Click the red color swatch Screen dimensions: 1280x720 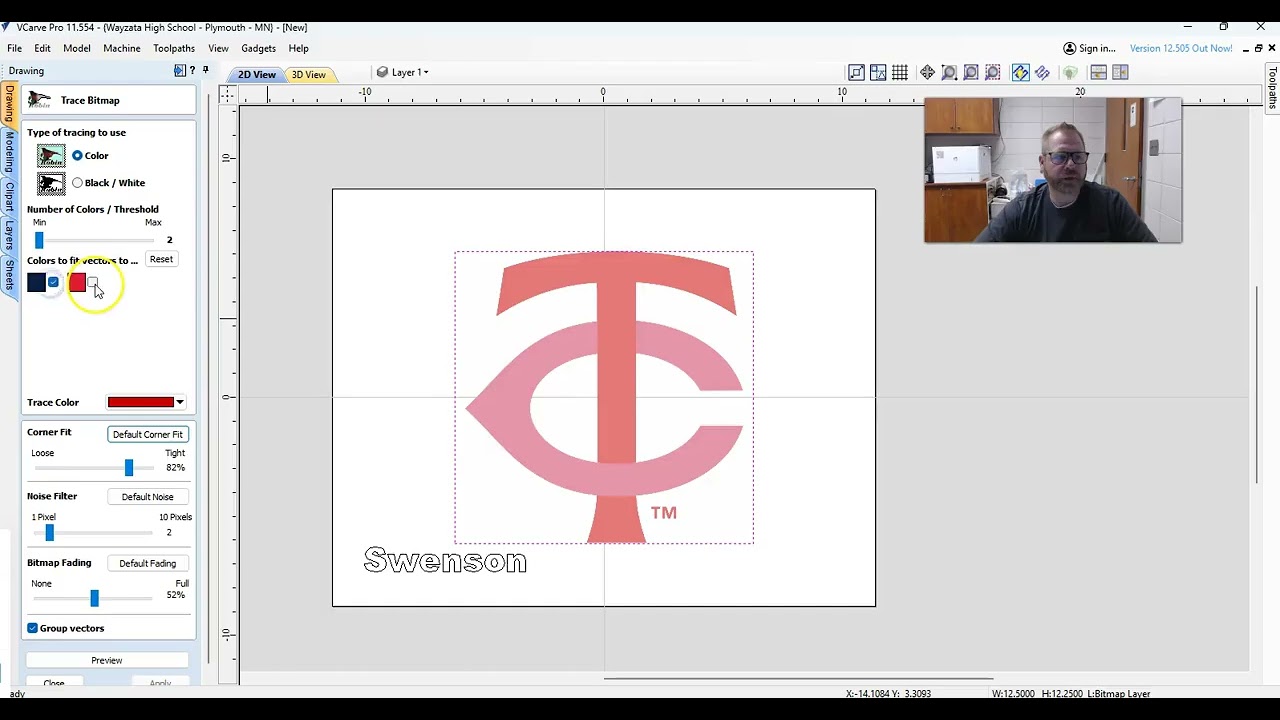tap(77, 283)
